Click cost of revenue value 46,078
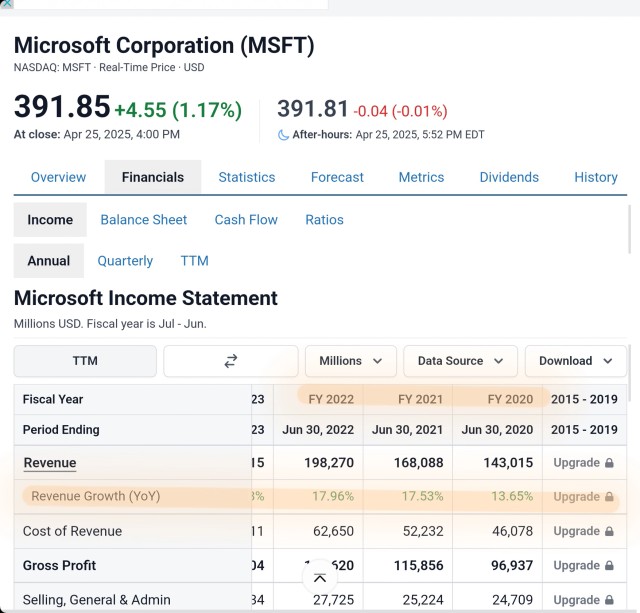This screenshot has width=640, height=613. [x=513, y=531]
